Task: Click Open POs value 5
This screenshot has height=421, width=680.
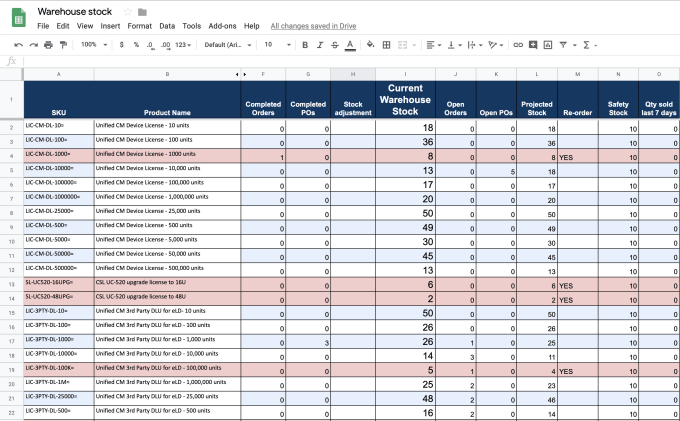Action: coord(497,170)
